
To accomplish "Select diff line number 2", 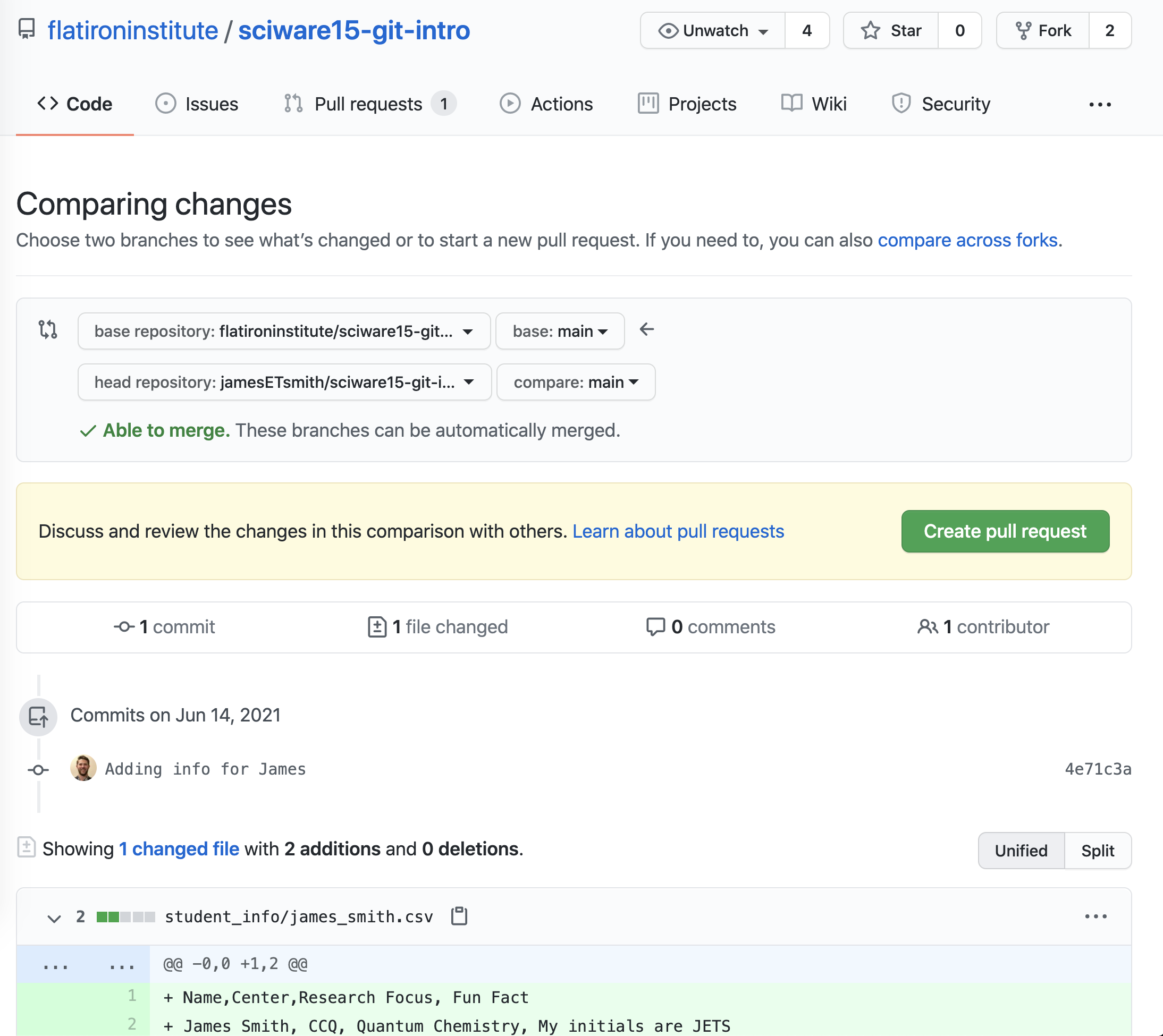I will click(132, 1024).
